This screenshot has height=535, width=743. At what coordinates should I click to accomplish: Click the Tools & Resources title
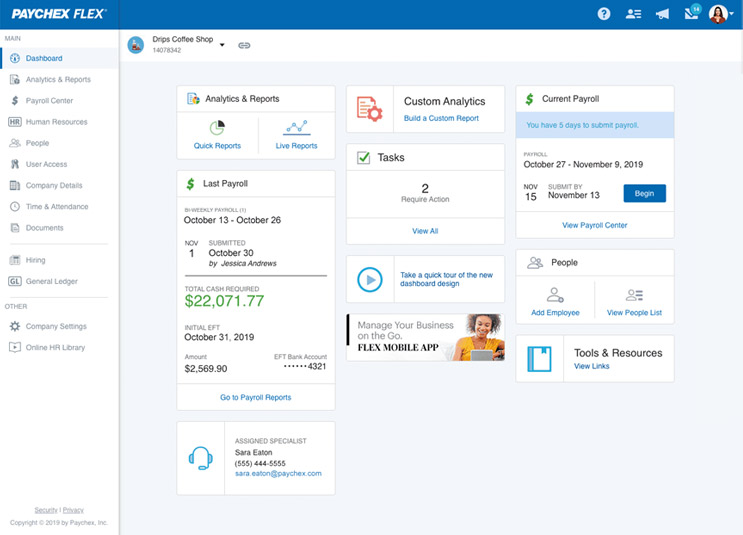click(618, 353)
